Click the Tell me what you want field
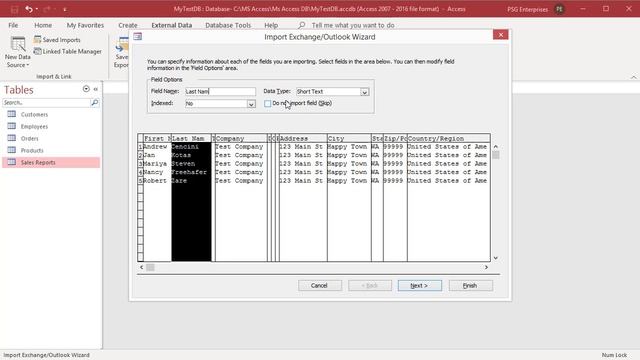640x360 pixels. click(353, 25)
